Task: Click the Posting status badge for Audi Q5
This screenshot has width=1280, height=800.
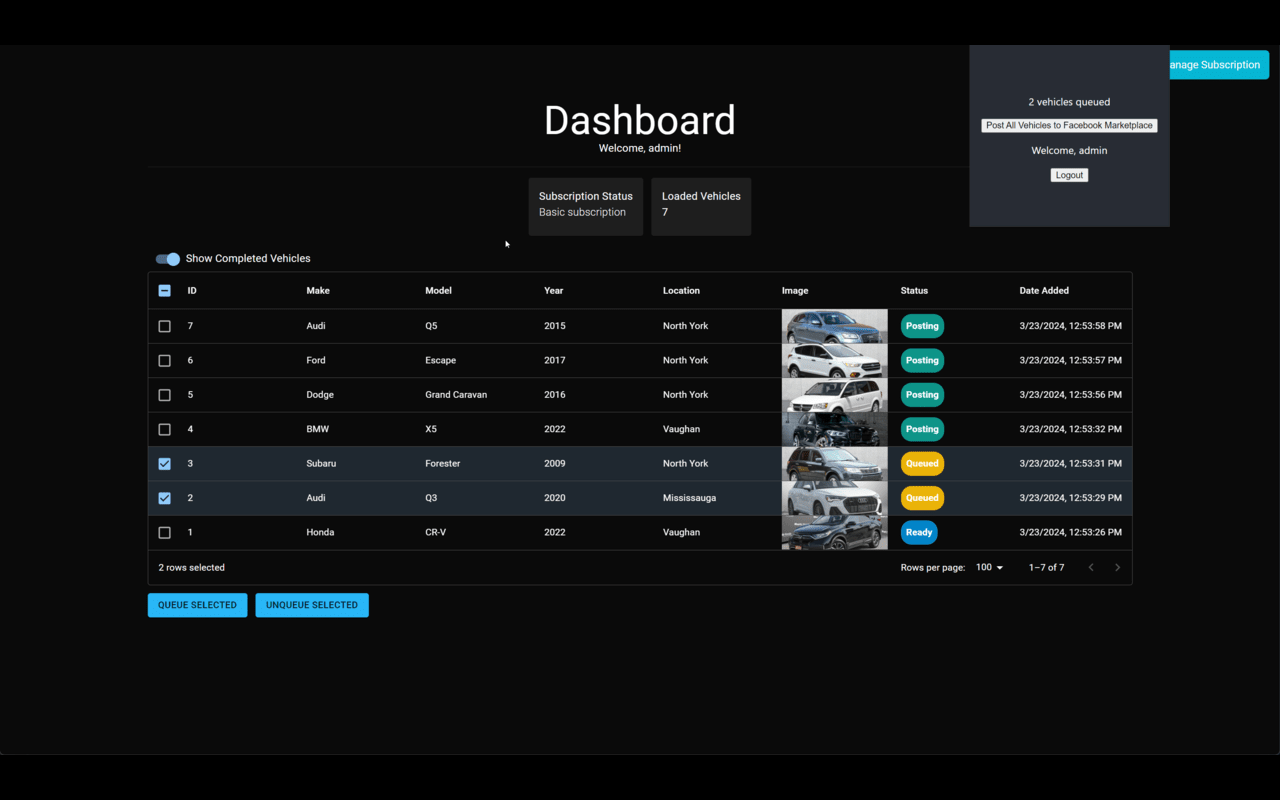Action: click(x=922, y=326)
